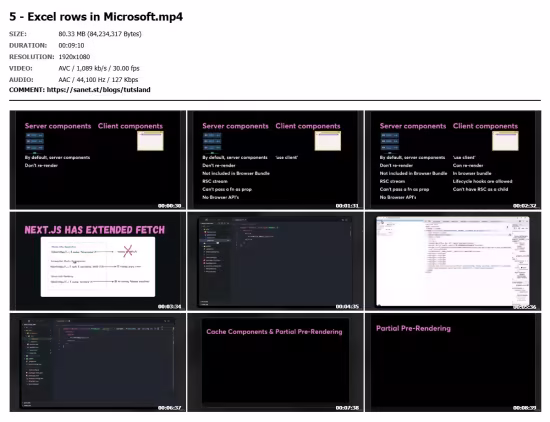Click the sanet.st/blogs/tutsland comment link
Viewport: 550px width, 422px height.
(x=99, y=90)
